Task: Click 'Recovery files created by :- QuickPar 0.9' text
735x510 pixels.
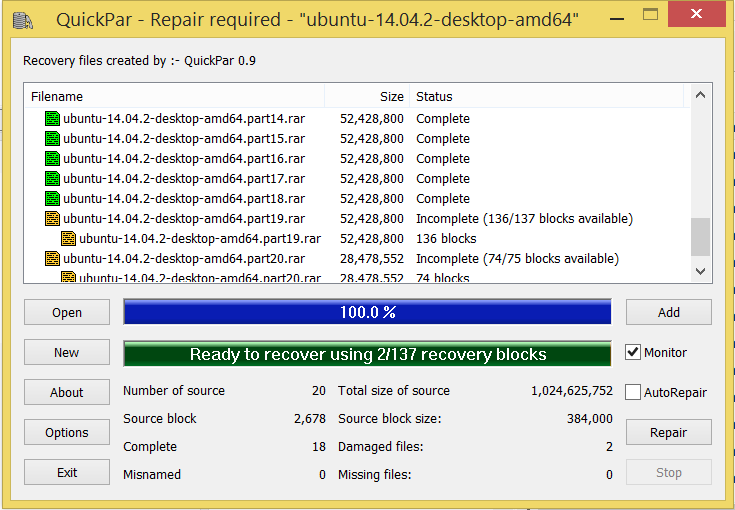Action: coord(139,60)
